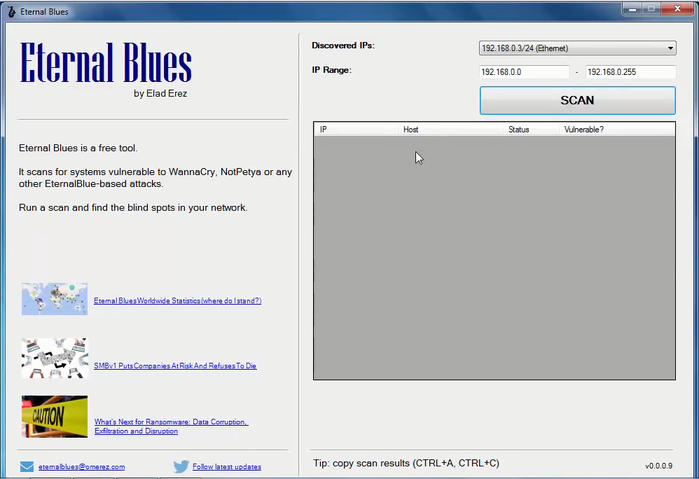Open the world map statistics thumbnail
The height and width of the screenshot is (479, 699).
[x=54, y=299]
